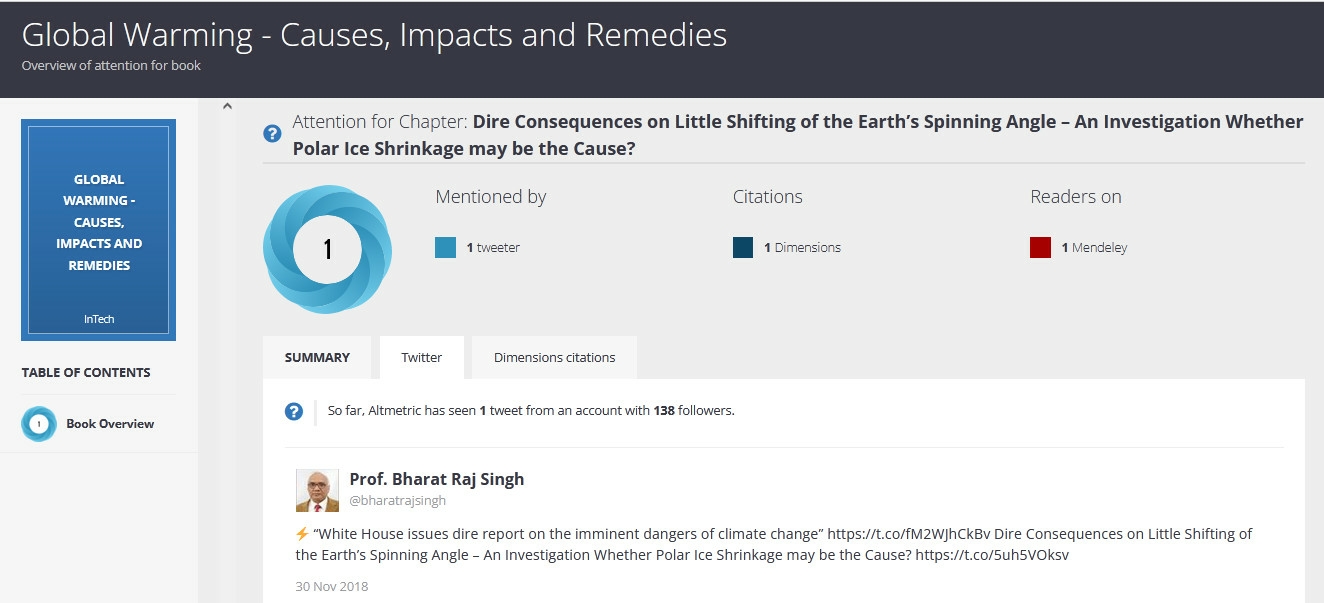This screenshot has height=603, width=1324.
Task: Open Book Overview in table of contents
Action: (x=110, y=424)
